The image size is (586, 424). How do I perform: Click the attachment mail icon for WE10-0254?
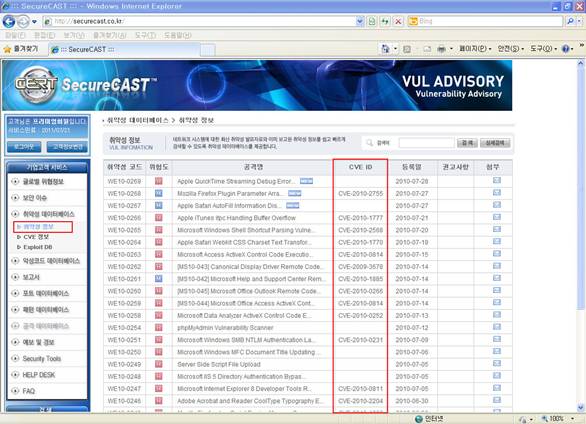(497, 327)
